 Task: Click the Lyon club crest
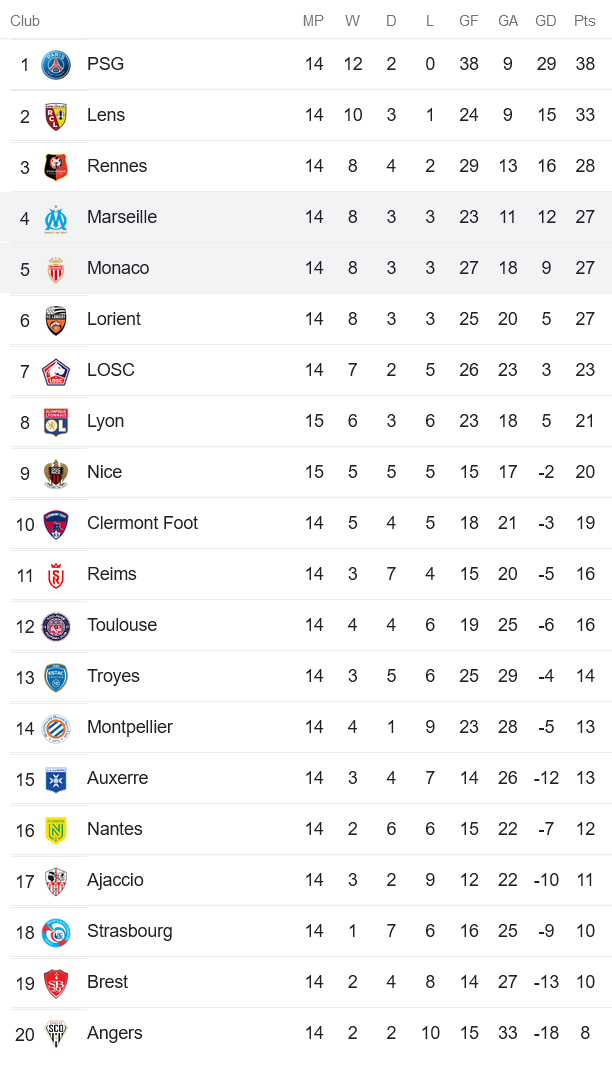[56, 422]
